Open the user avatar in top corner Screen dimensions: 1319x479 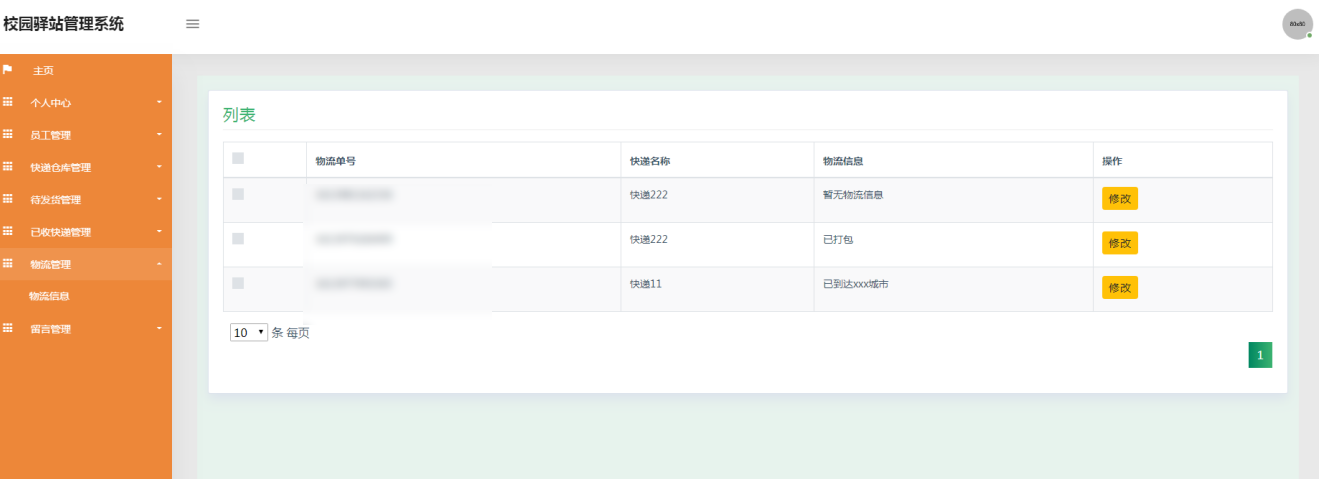coord(1297,24)
